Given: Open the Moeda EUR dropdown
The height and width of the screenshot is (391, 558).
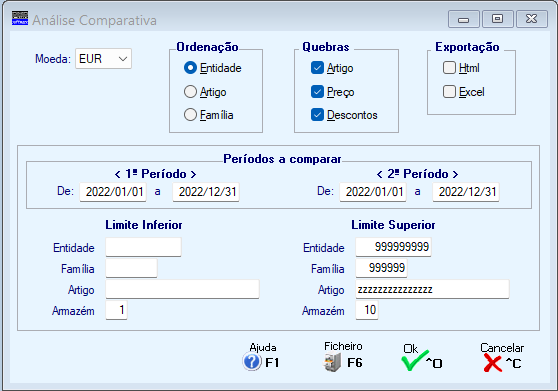Looking at the screenshot, I should click(103, 58).
